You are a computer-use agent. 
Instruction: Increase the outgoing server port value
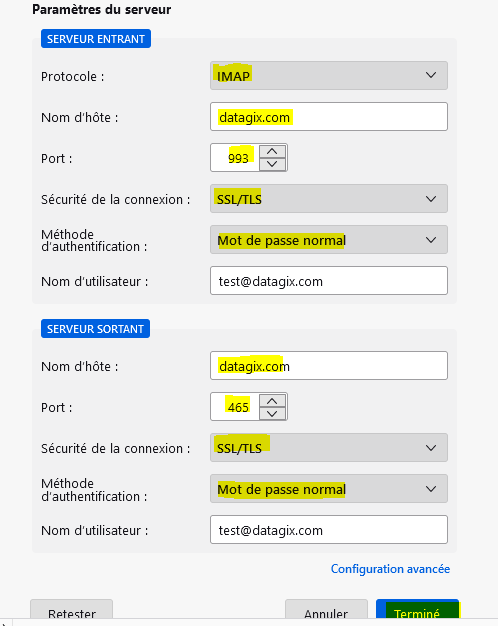pos(272,401)
